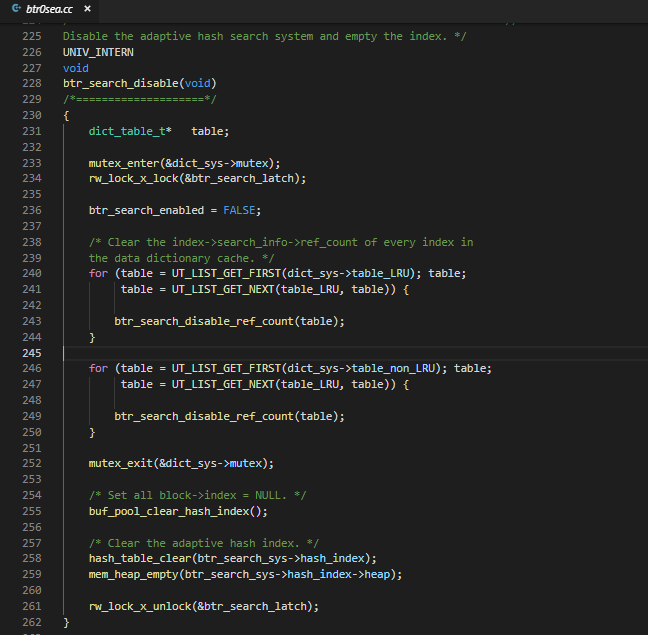Click the C++ file icon on tab

[16, 9]
